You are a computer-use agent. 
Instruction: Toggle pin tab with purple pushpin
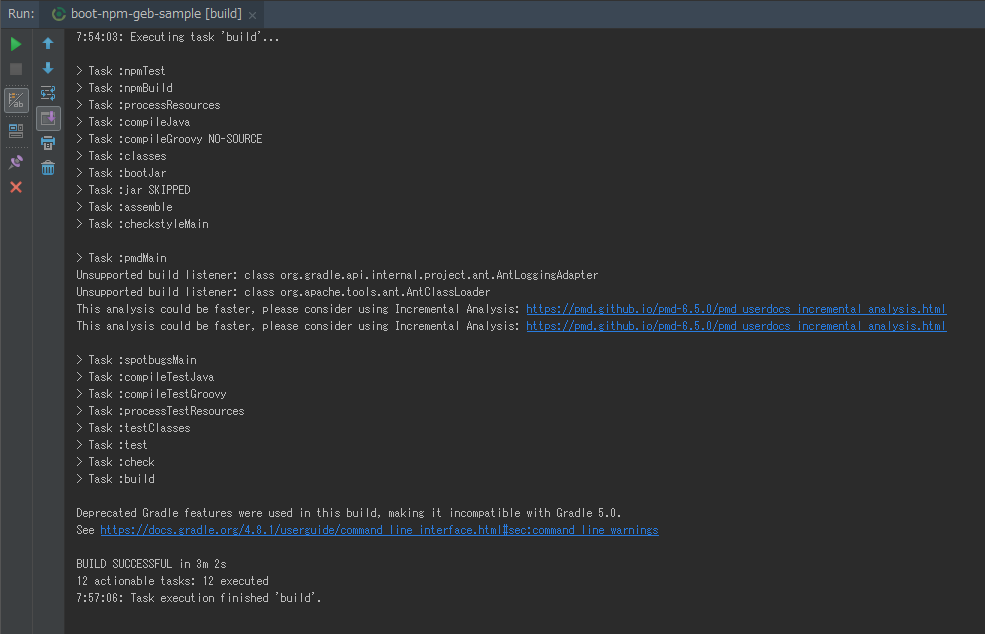[16, 162]
